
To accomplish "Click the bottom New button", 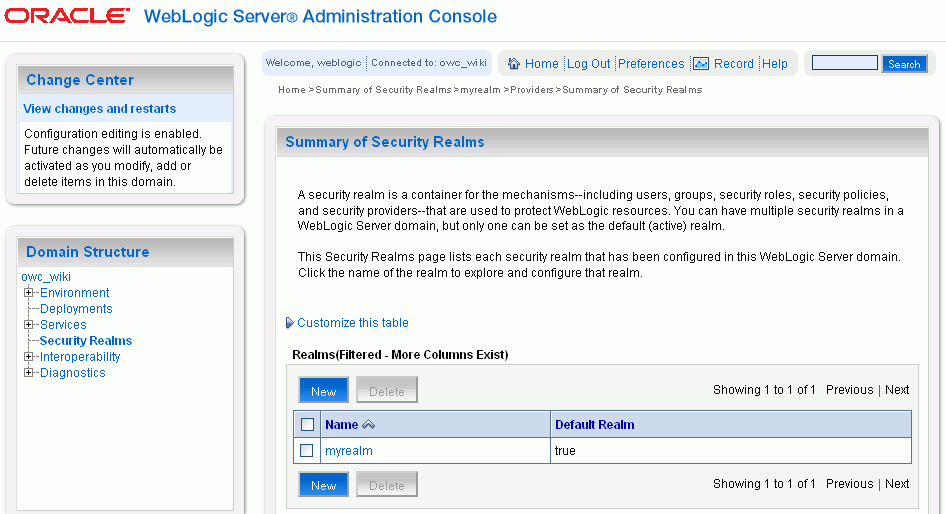I will [x=323, y=484].
